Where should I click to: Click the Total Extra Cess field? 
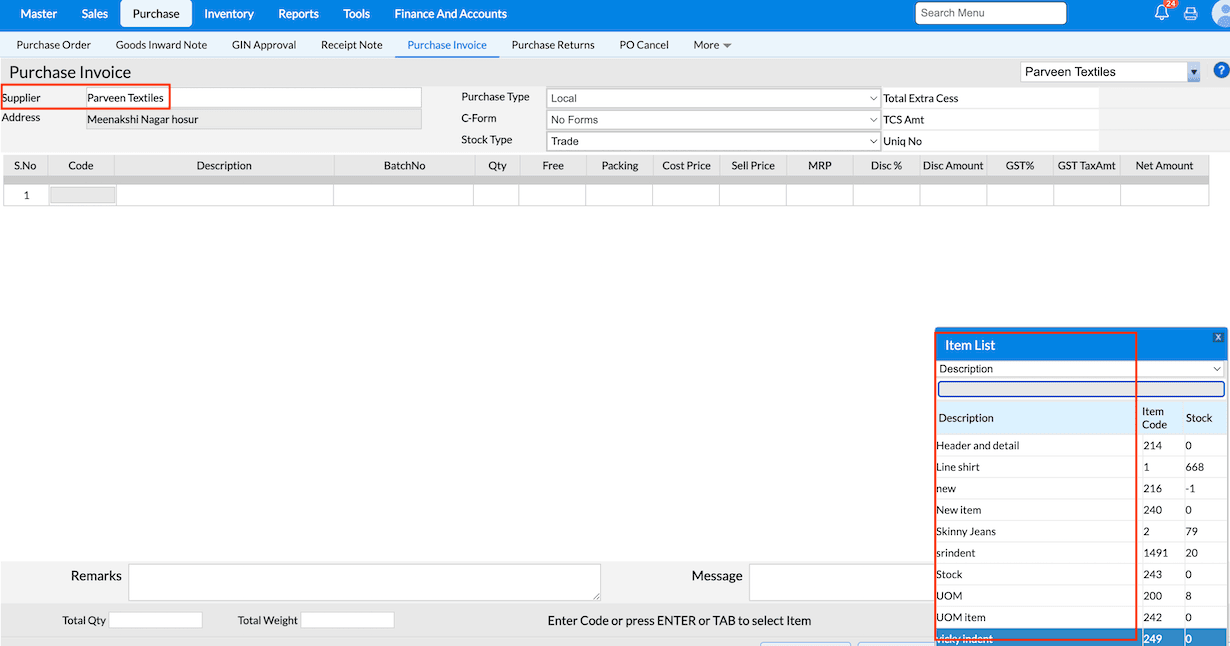coord(1033,98)
